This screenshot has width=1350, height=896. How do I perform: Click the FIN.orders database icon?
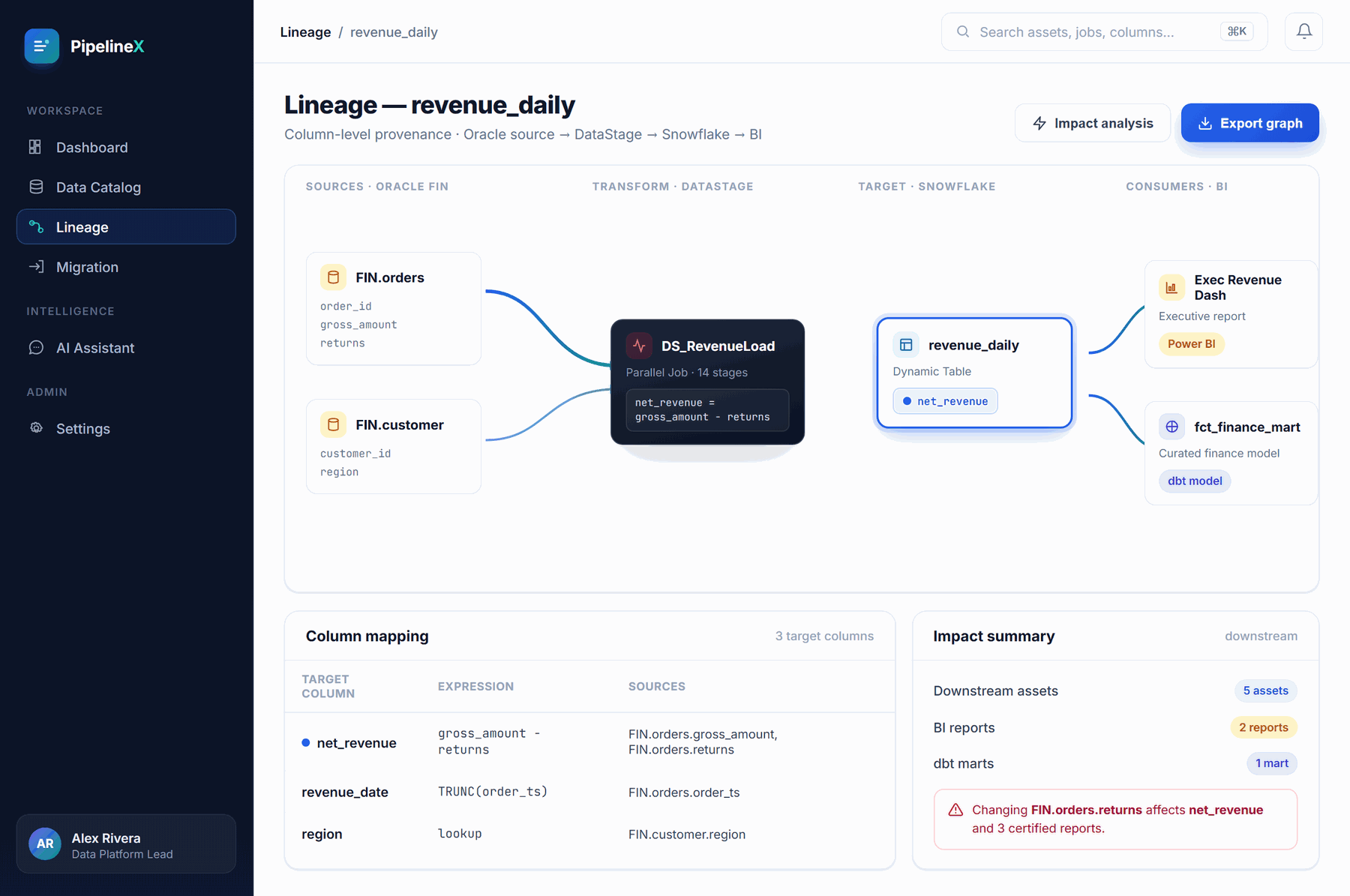[333, 277]
